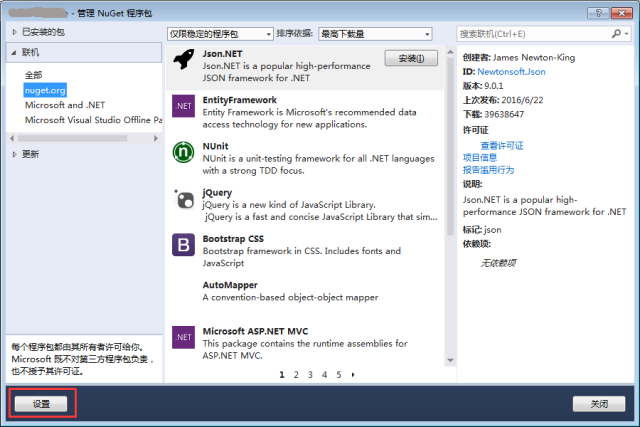Click the package list vertical scrollbar thumb
640x427 pixels.
point(450,147)
